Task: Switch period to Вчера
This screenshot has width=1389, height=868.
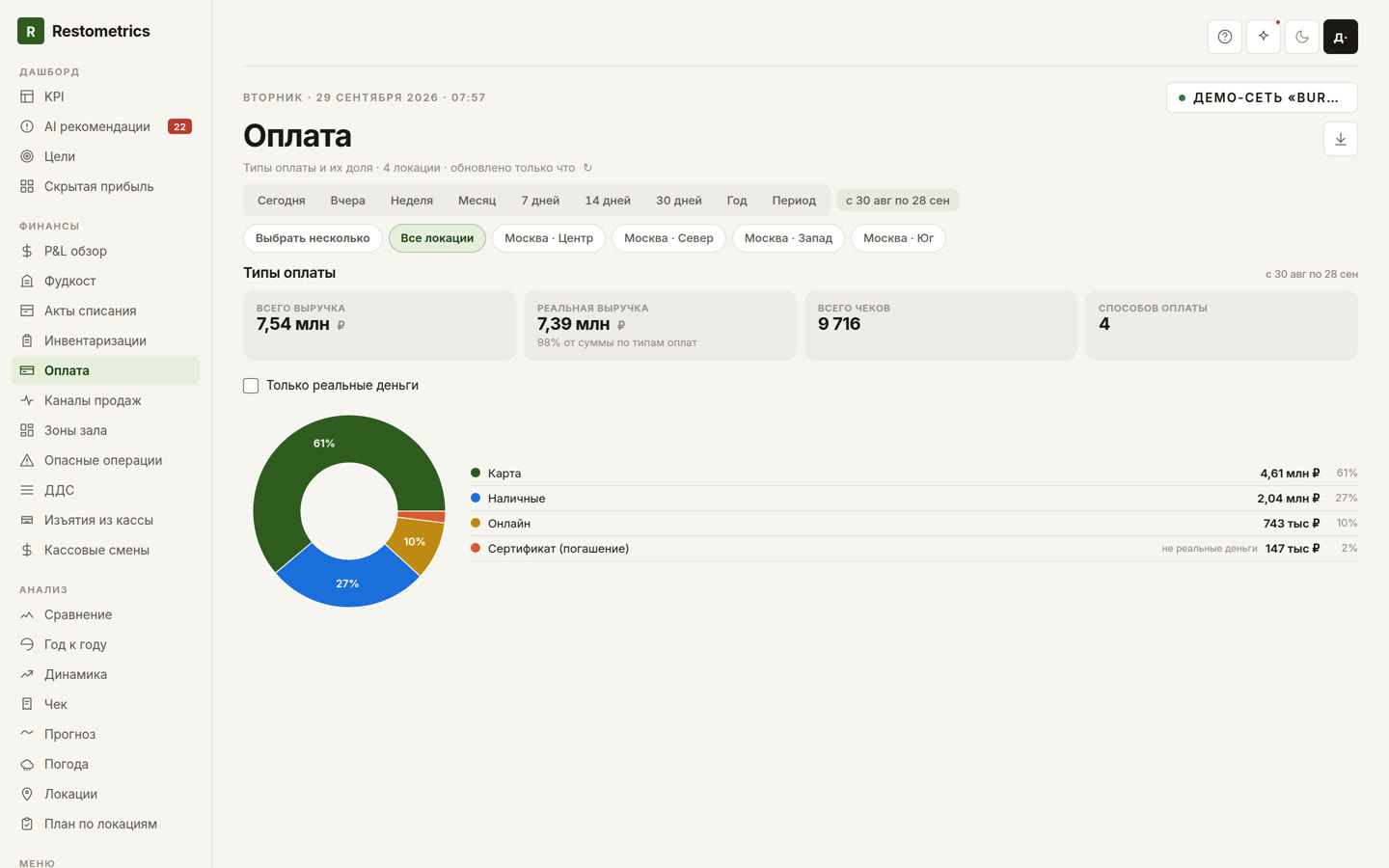Action: pos(348,201)
